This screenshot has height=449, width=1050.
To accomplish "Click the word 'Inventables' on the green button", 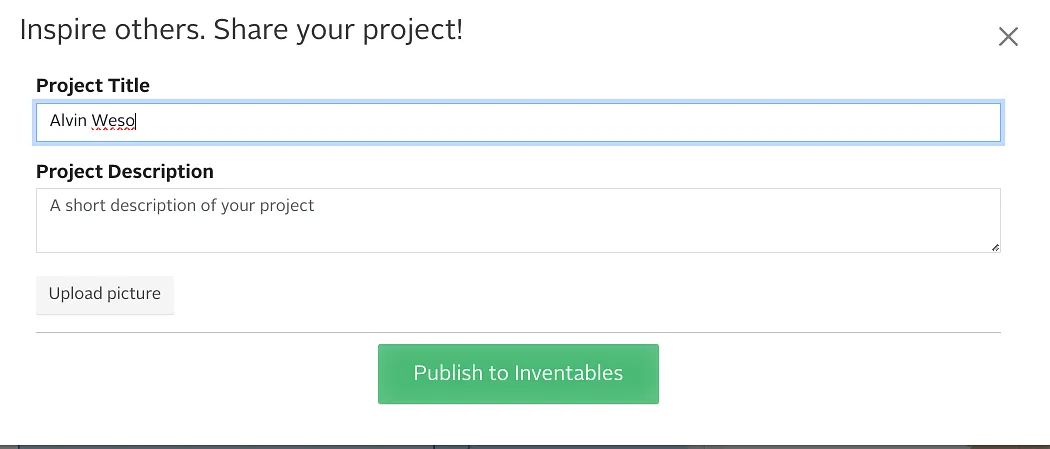I will [569, 374].
